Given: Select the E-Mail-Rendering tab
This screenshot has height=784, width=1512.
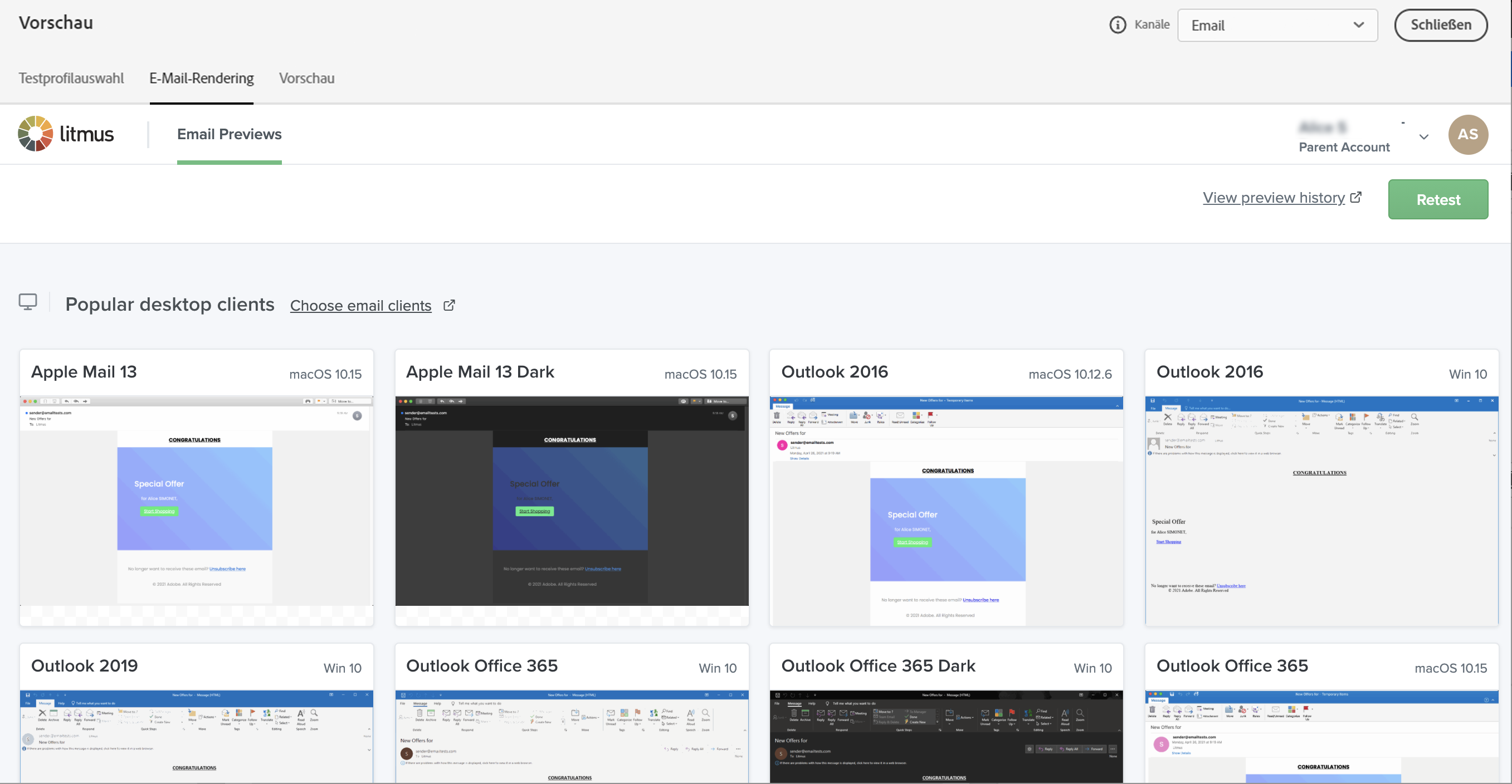Looking at the screenshot, I should pyautogui.click(x=201, y=78).
